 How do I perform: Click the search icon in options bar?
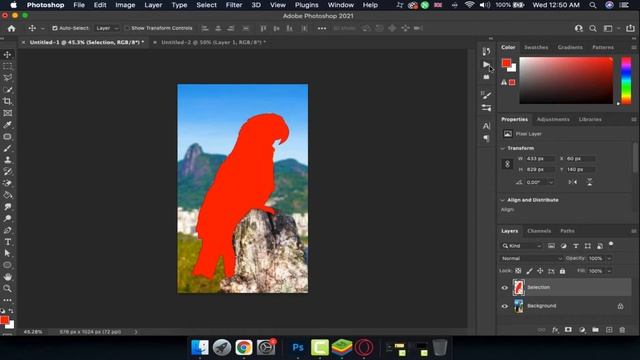coord(593,28)
